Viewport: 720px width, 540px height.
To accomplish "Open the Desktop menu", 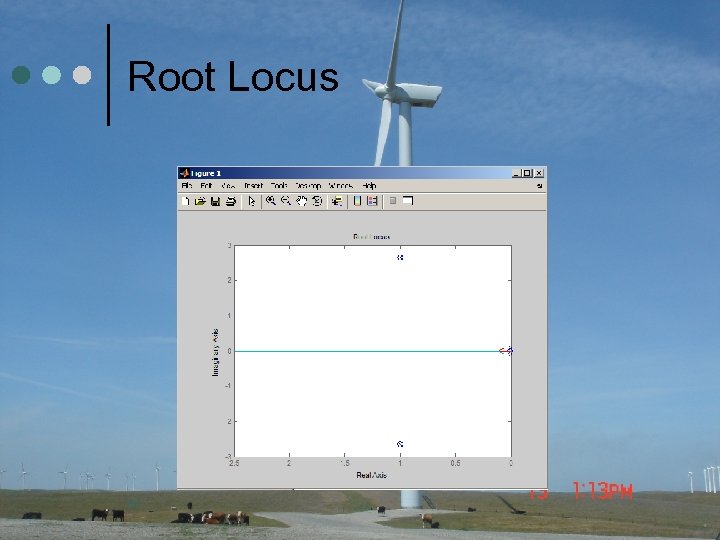I will [308, 186].
